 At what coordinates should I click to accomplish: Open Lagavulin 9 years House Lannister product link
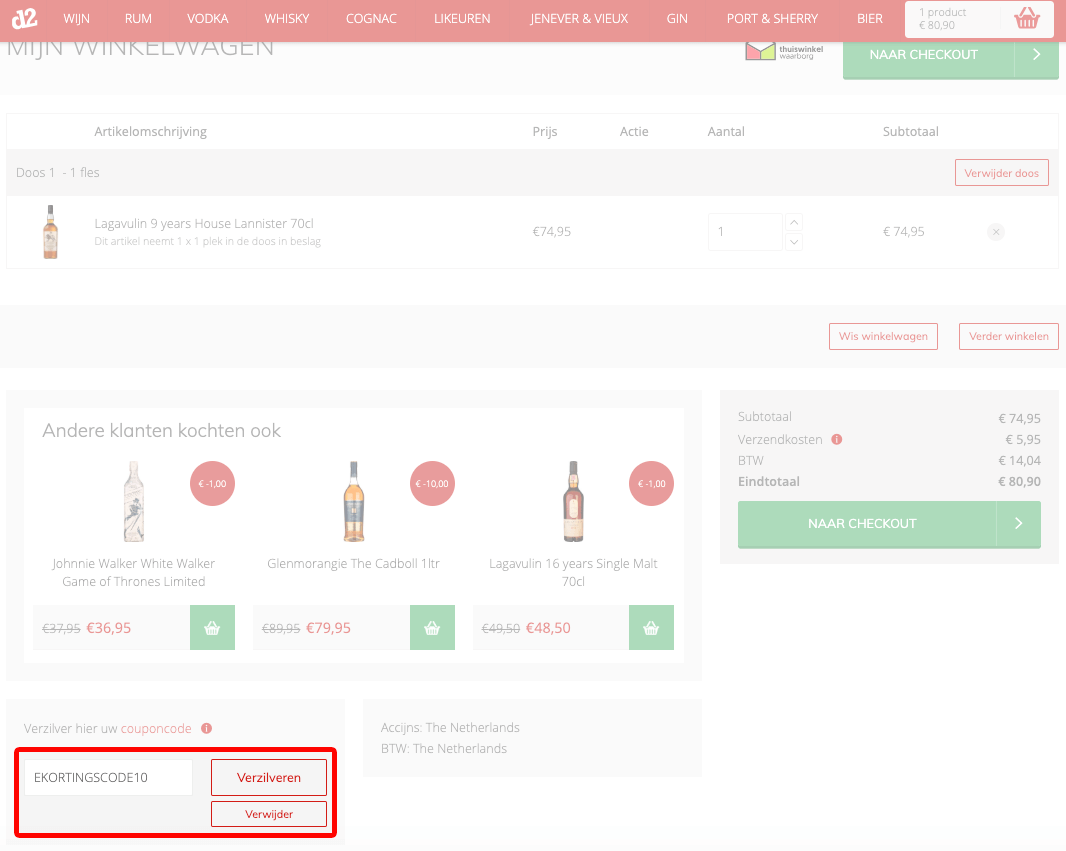[x=204, y=224]
